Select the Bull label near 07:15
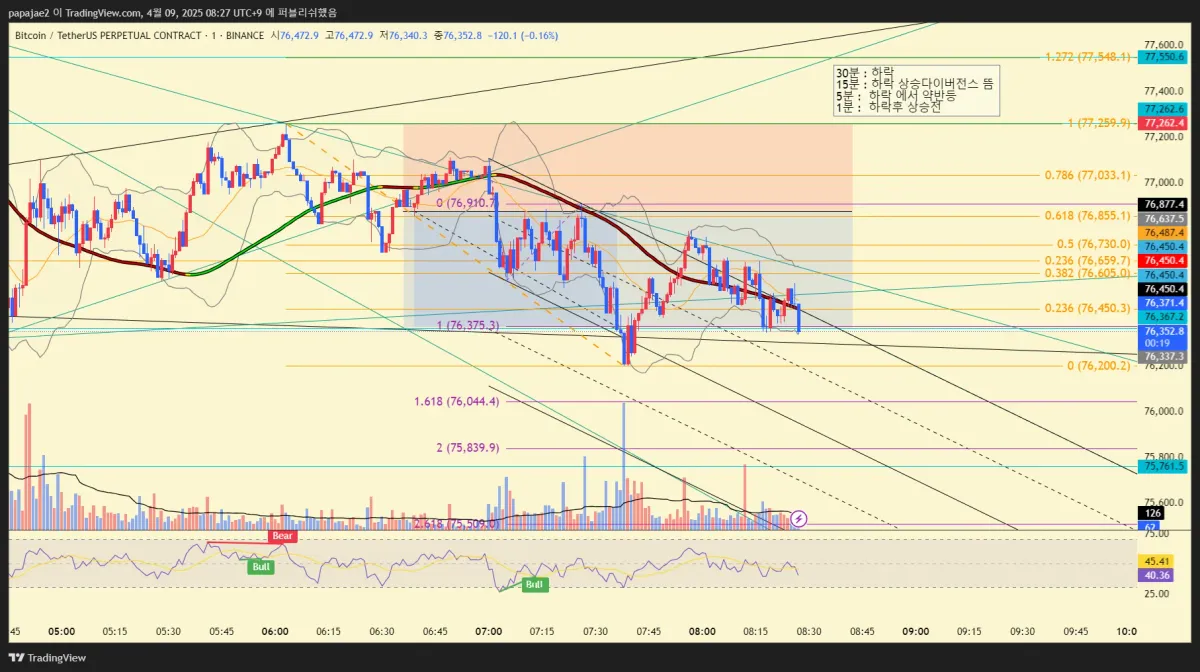The image size is (1200, 672). (x=535, y=584)
